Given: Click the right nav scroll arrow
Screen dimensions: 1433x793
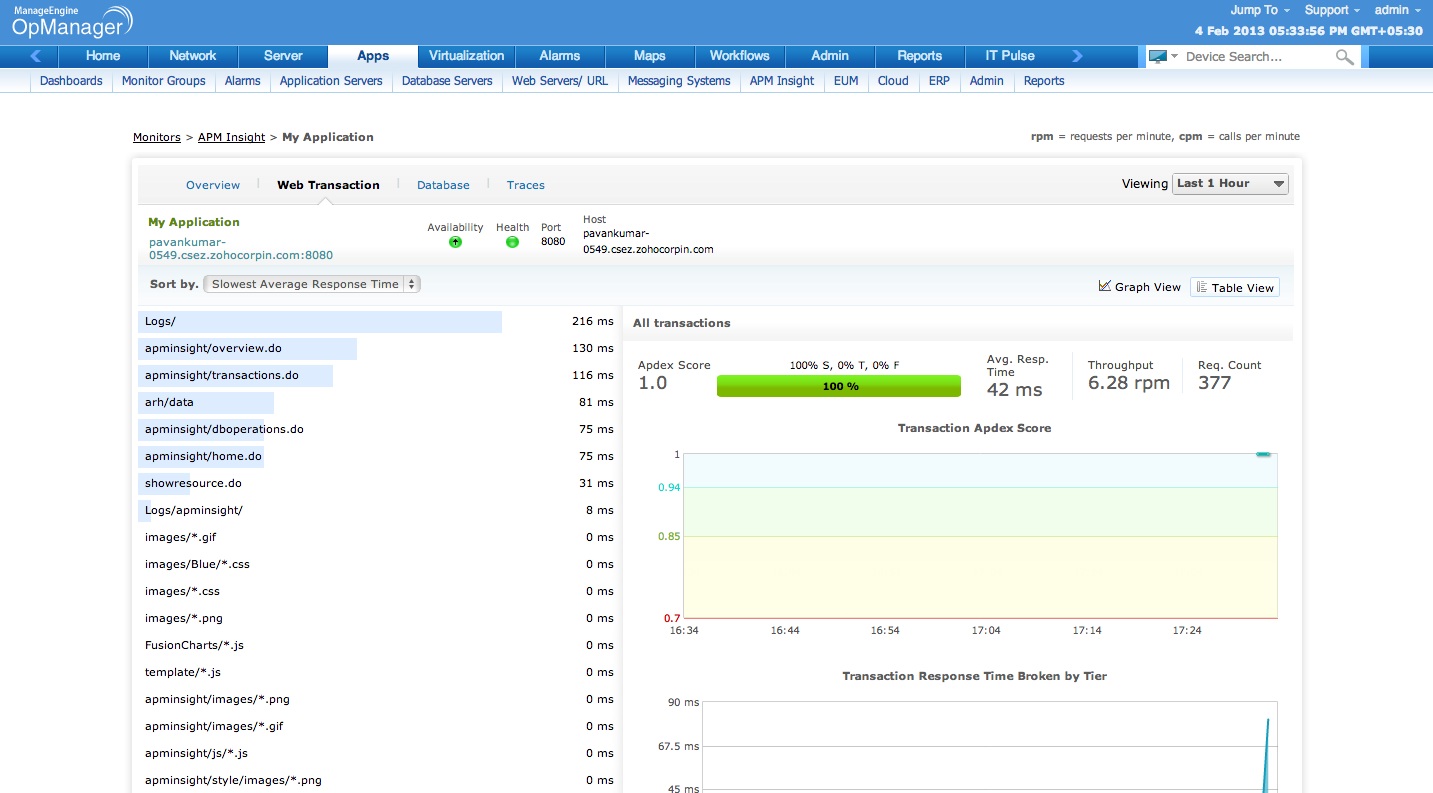Looking at the screenshot, I should point(1077,56).
